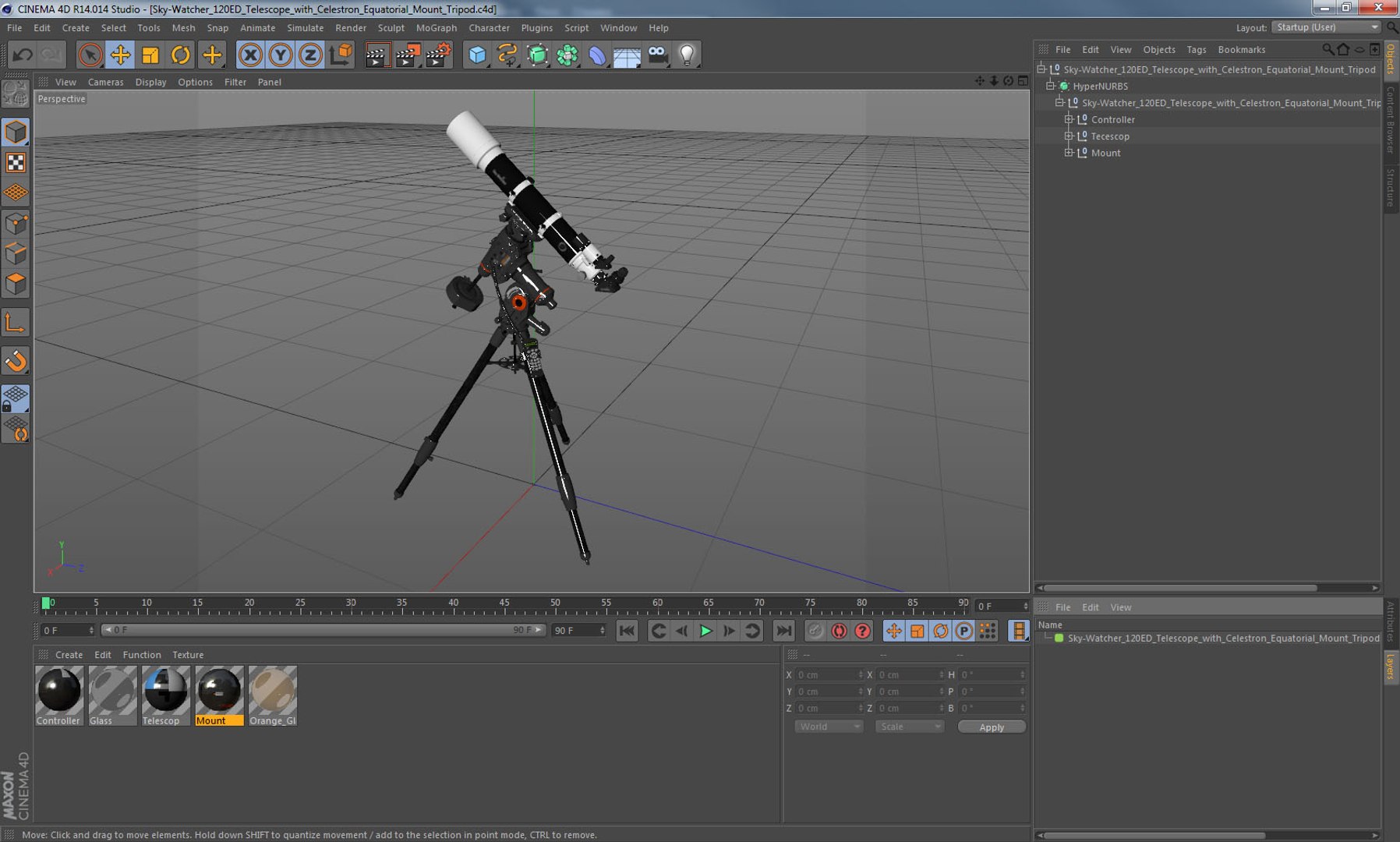Add a Camera object
The width and height of the screenshot is (1400, 842).
(x=658, y=55)
